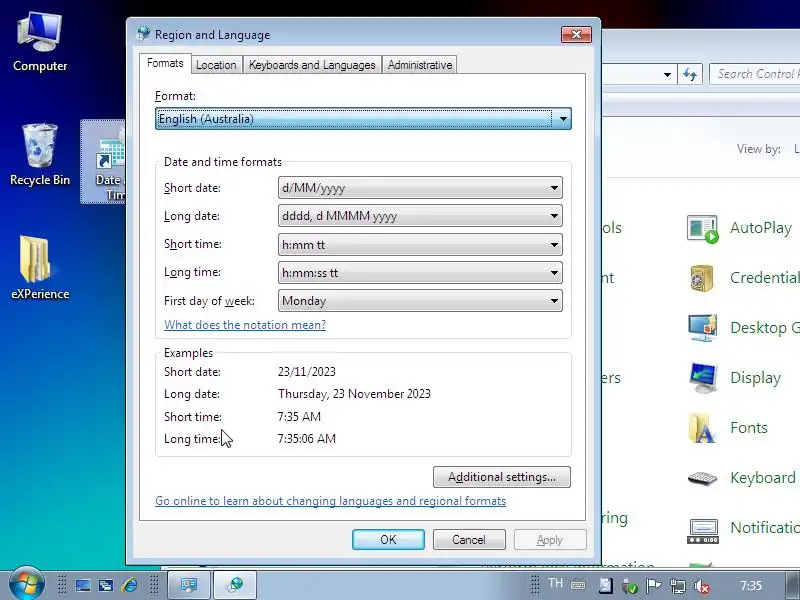Image resolution: width=800 pixels, height=600 pixels.
Task: Click the Search Control Panel field
Action: pos(755,74)
